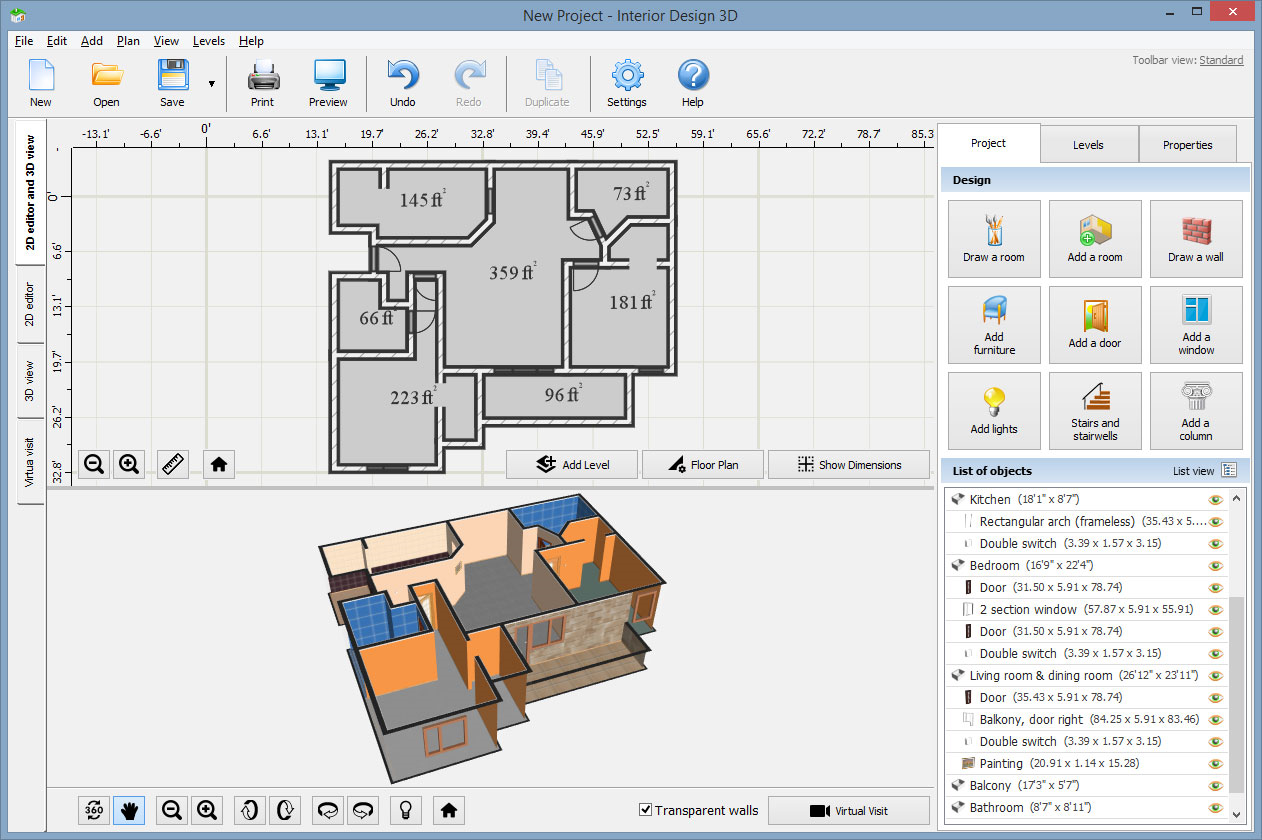Screen dimensions: 1262x840
Task: Open the Add furniture tool
Action: [x=994, y=324]
